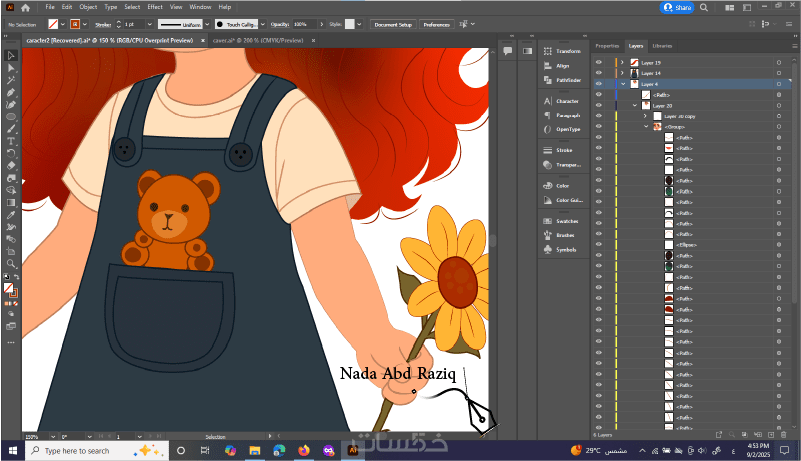This screenshot has height=461, width=801.
Task: Toggle visibility of Layer 14
Action: [x=599, y=73]
